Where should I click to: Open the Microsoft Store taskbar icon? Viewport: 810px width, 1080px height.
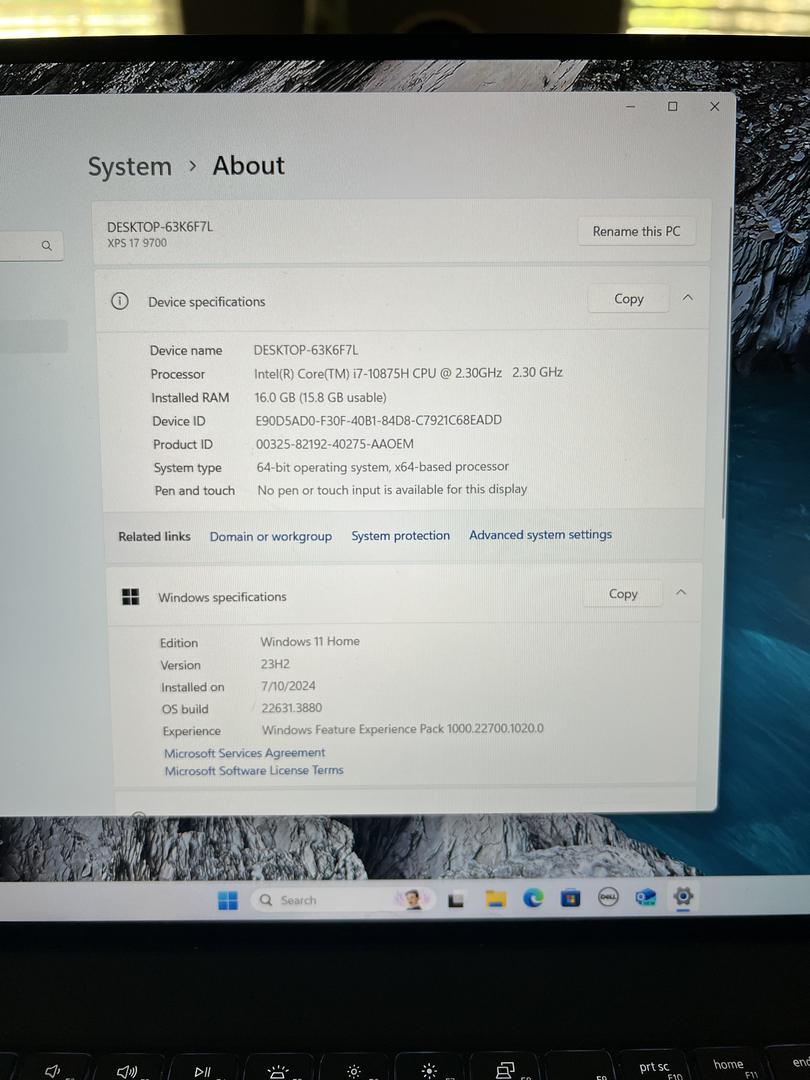pyautogui.click(x=570, y=898)
